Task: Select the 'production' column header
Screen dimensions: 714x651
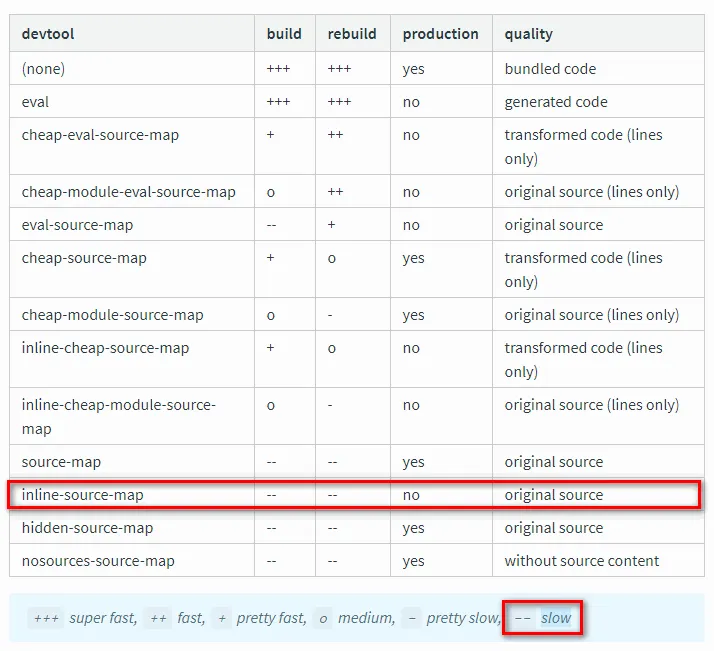Action: 440,34
